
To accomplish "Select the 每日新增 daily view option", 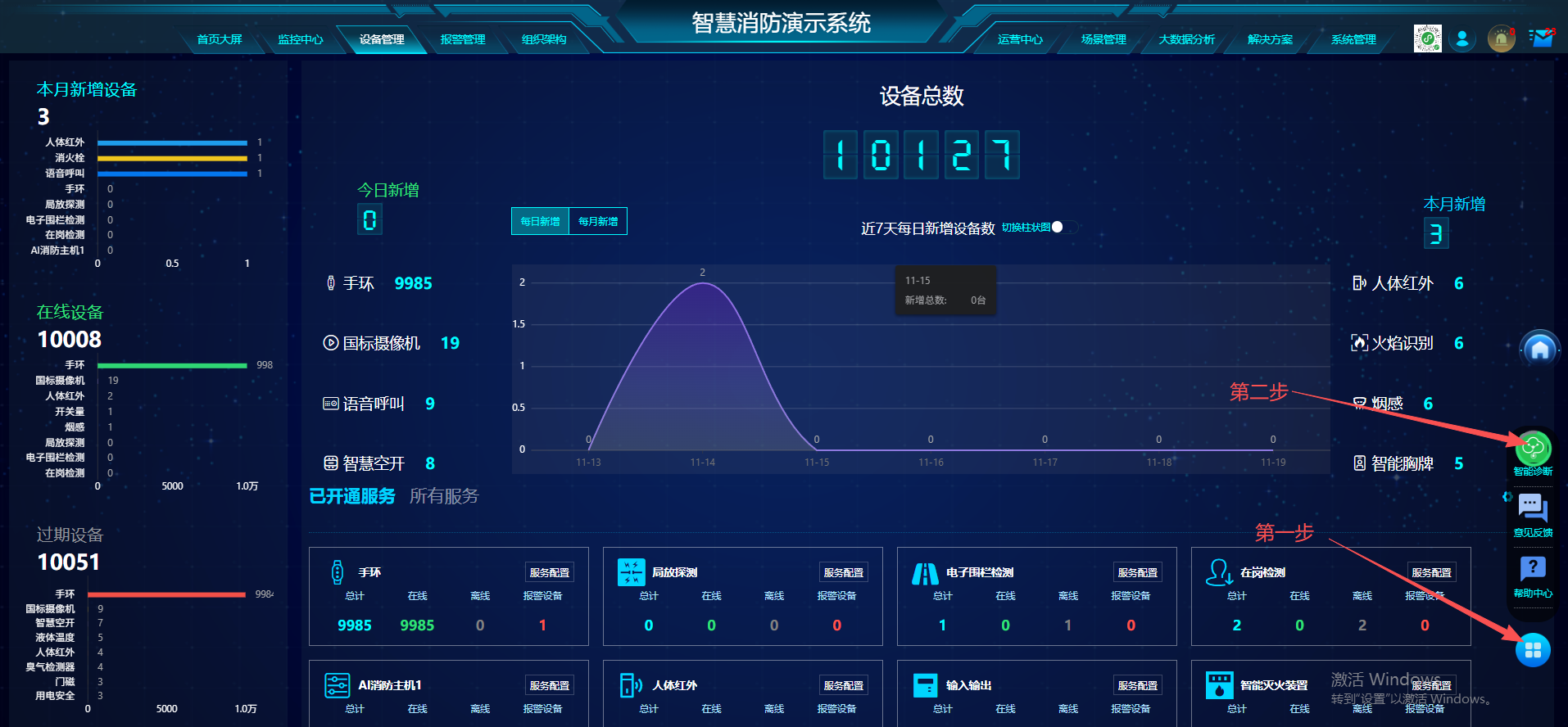I will [540, 221].
